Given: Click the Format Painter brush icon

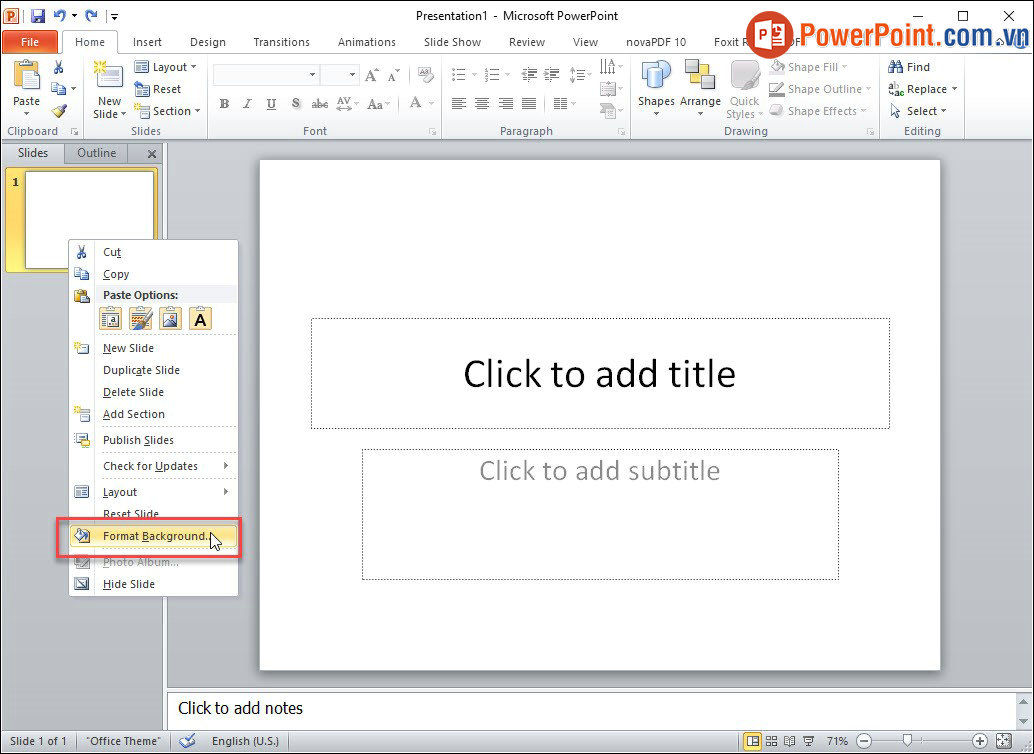Looking at the screenshot, I should tap(59, 111).
